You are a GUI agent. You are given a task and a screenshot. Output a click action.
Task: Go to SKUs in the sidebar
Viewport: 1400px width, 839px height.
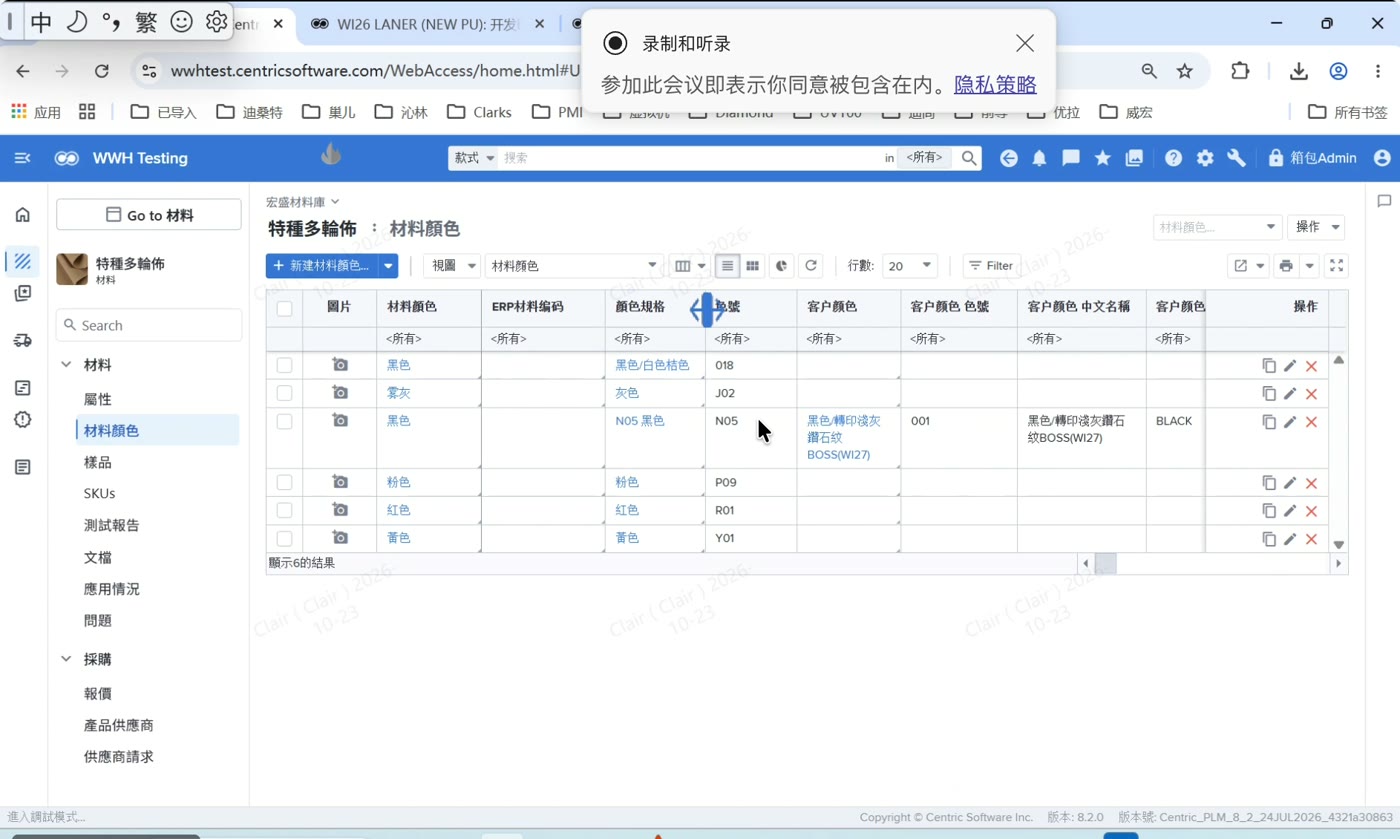(x=100, y=493)
